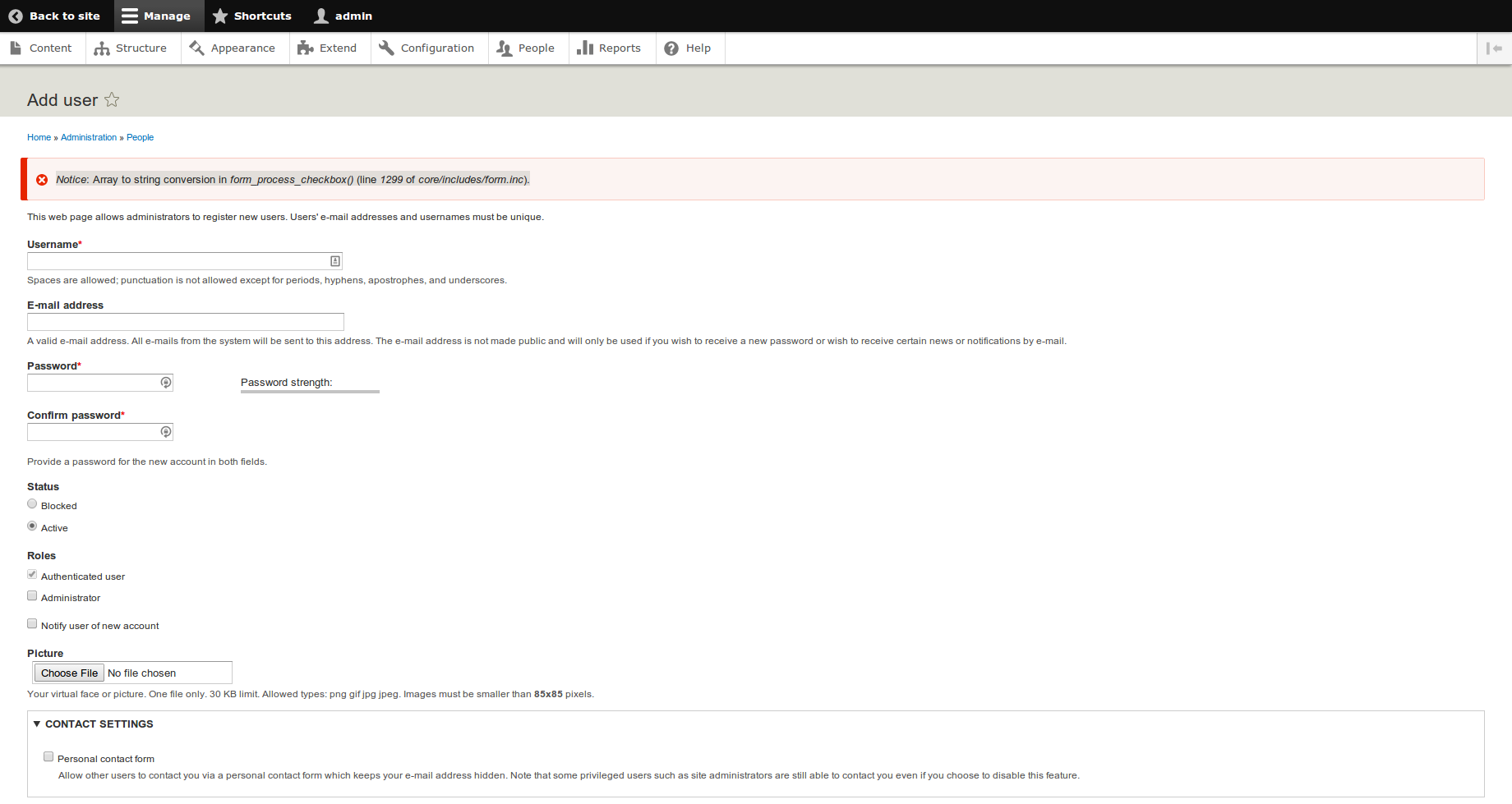The width and height of the screenshot is (1512, 804).
Task: Go to the Administration breadcrumb link
Action: pyautogui.click(x=89, y=137)
